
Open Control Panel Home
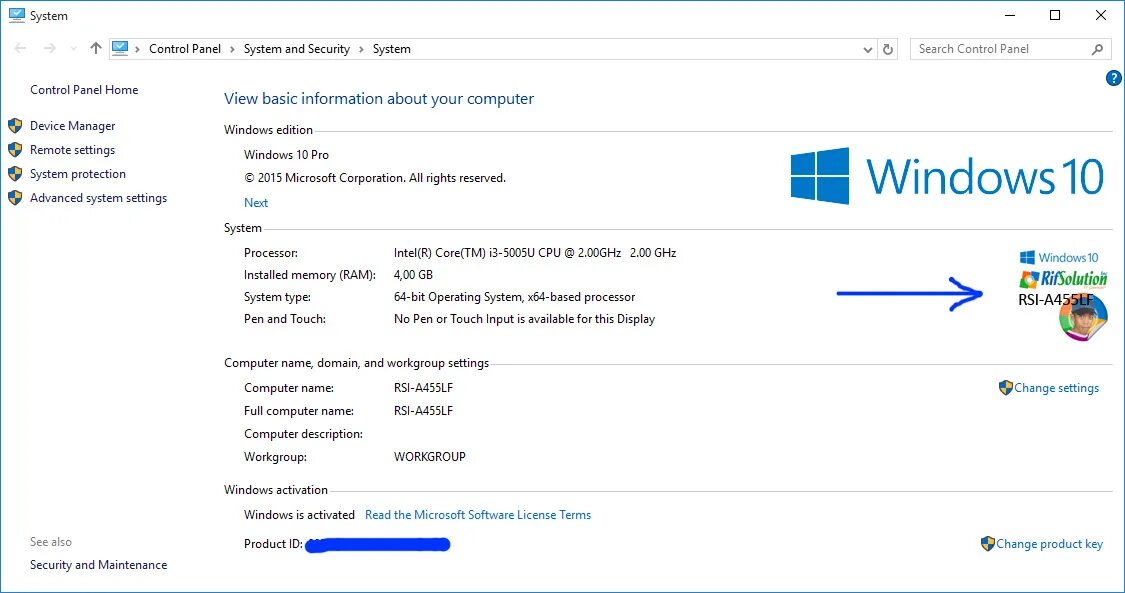(x=84, y=90)
